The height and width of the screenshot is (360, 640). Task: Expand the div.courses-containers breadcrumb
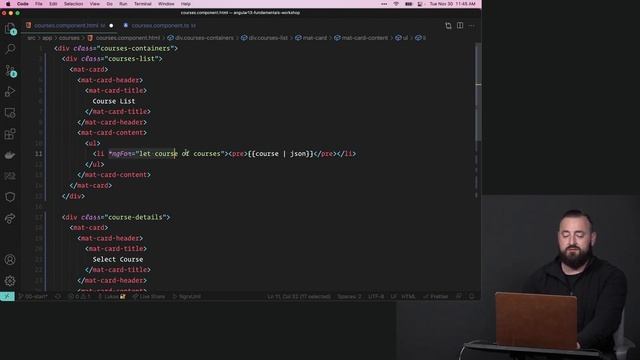tap(200, 38)
